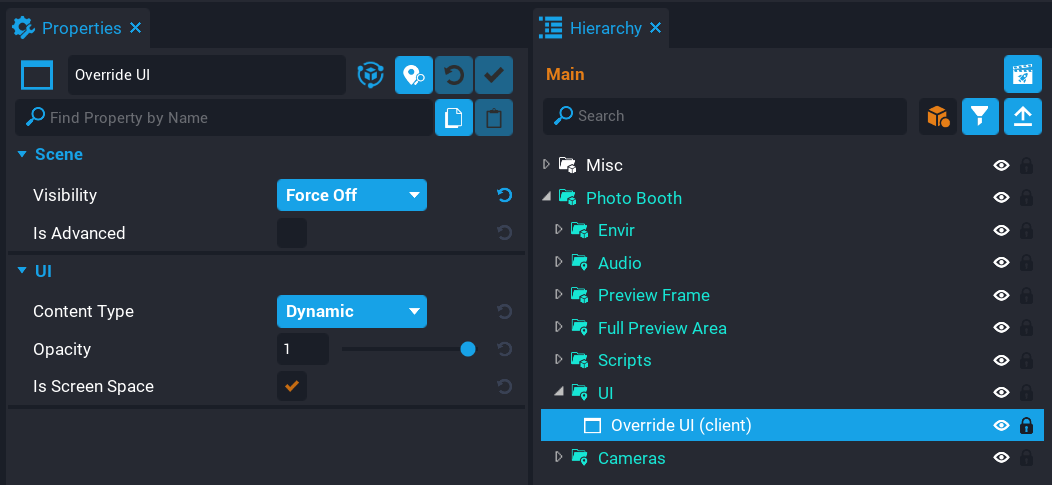Hide the Cameras folder with eye icon

(x=1001, y=458)
